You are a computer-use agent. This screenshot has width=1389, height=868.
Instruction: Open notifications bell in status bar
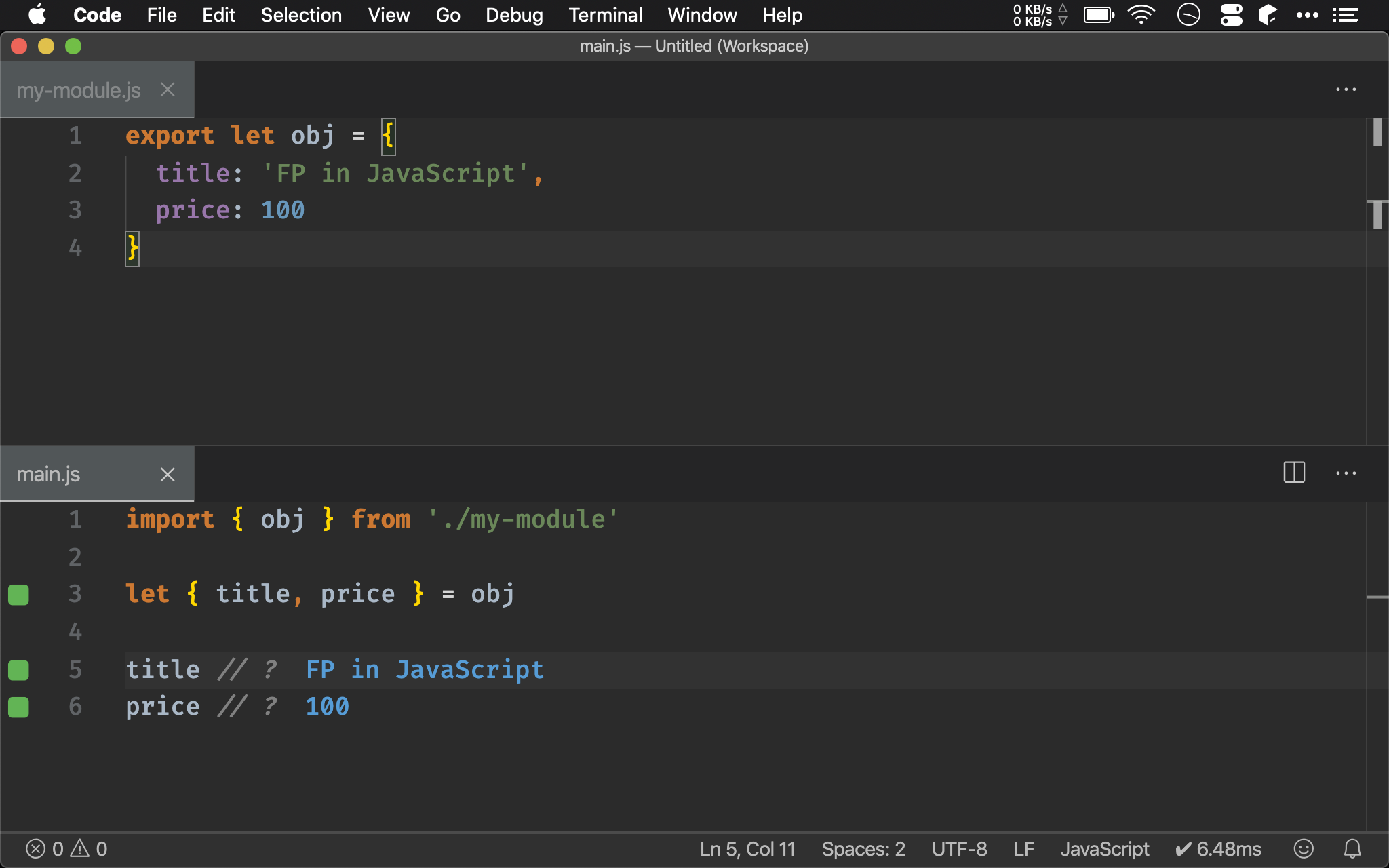click(1352, 848)
